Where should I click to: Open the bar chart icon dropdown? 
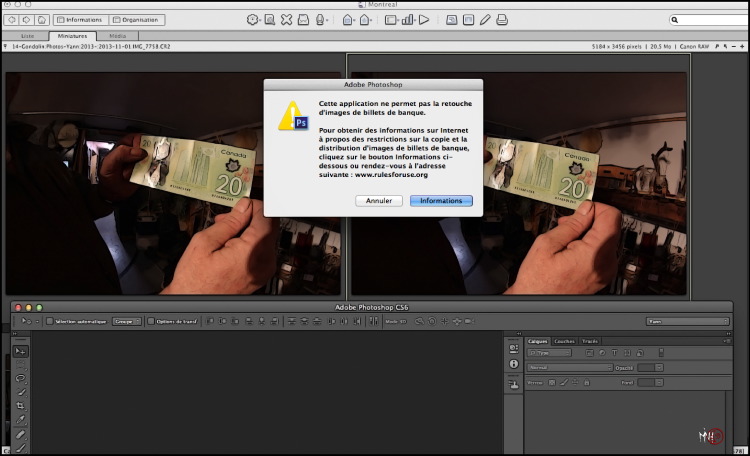(408, 20)
